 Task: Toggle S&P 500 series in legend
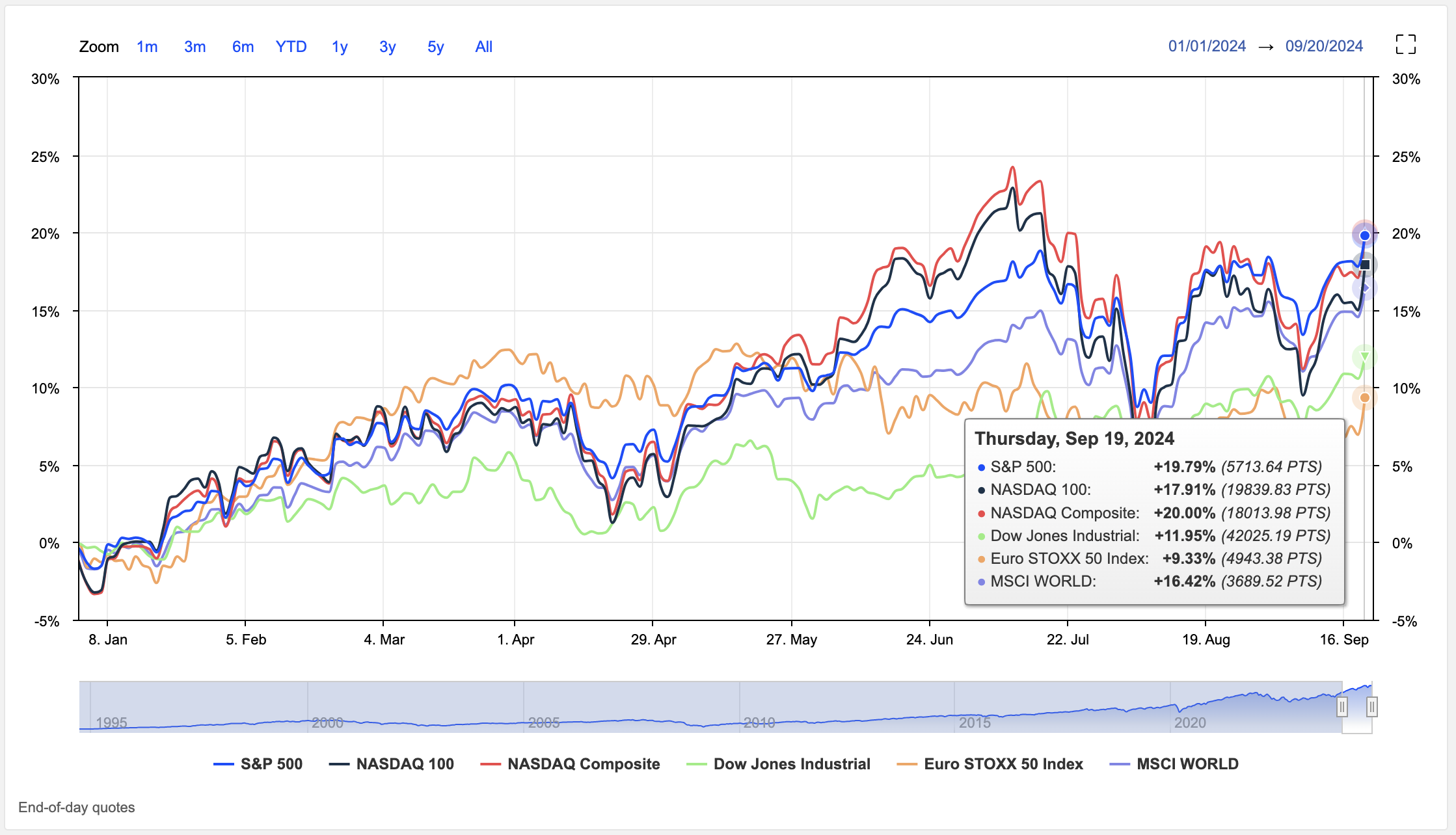click(x=258, y=764)
